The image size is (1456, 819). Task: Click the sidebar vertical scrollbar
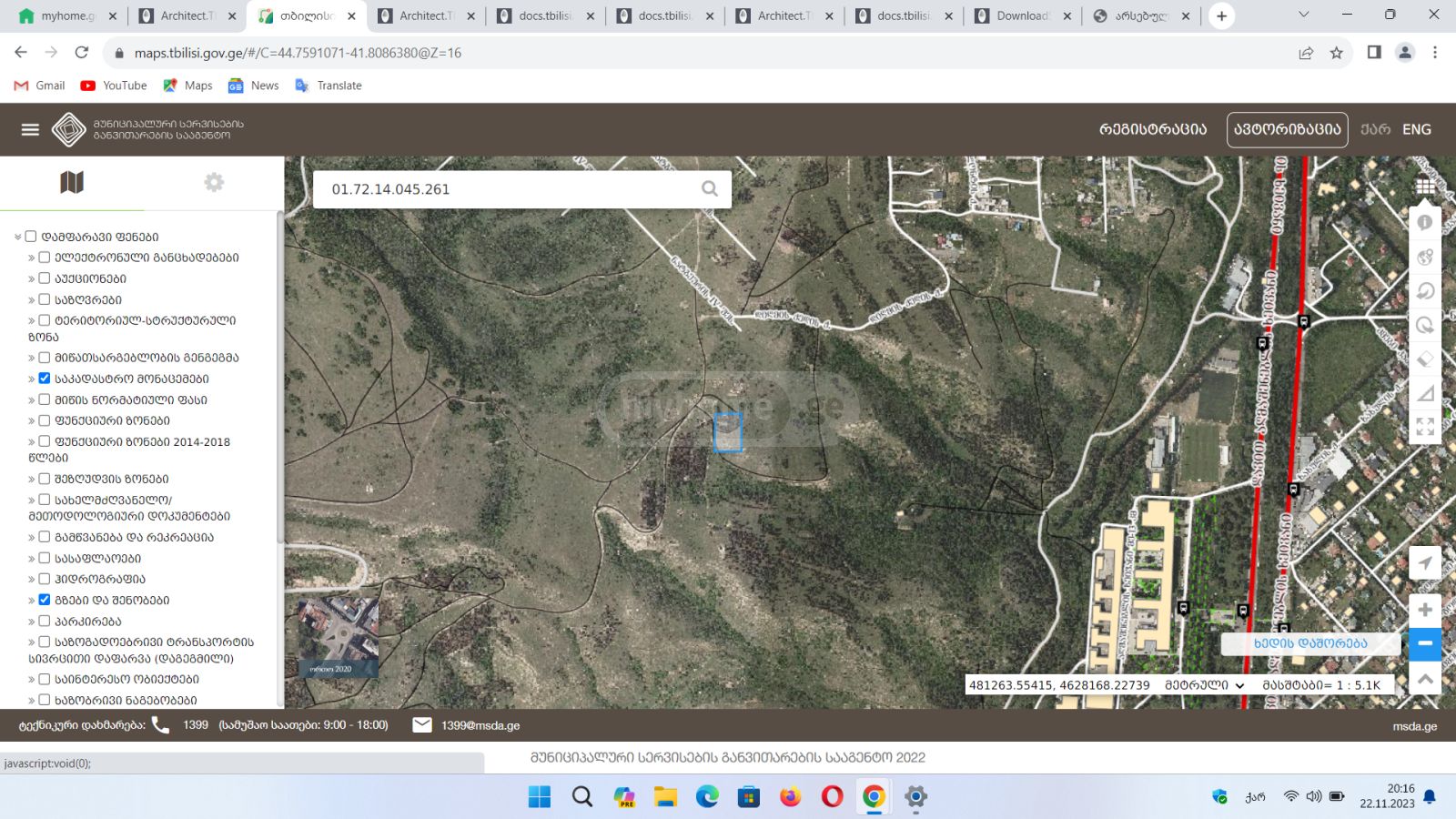(279, 378)
